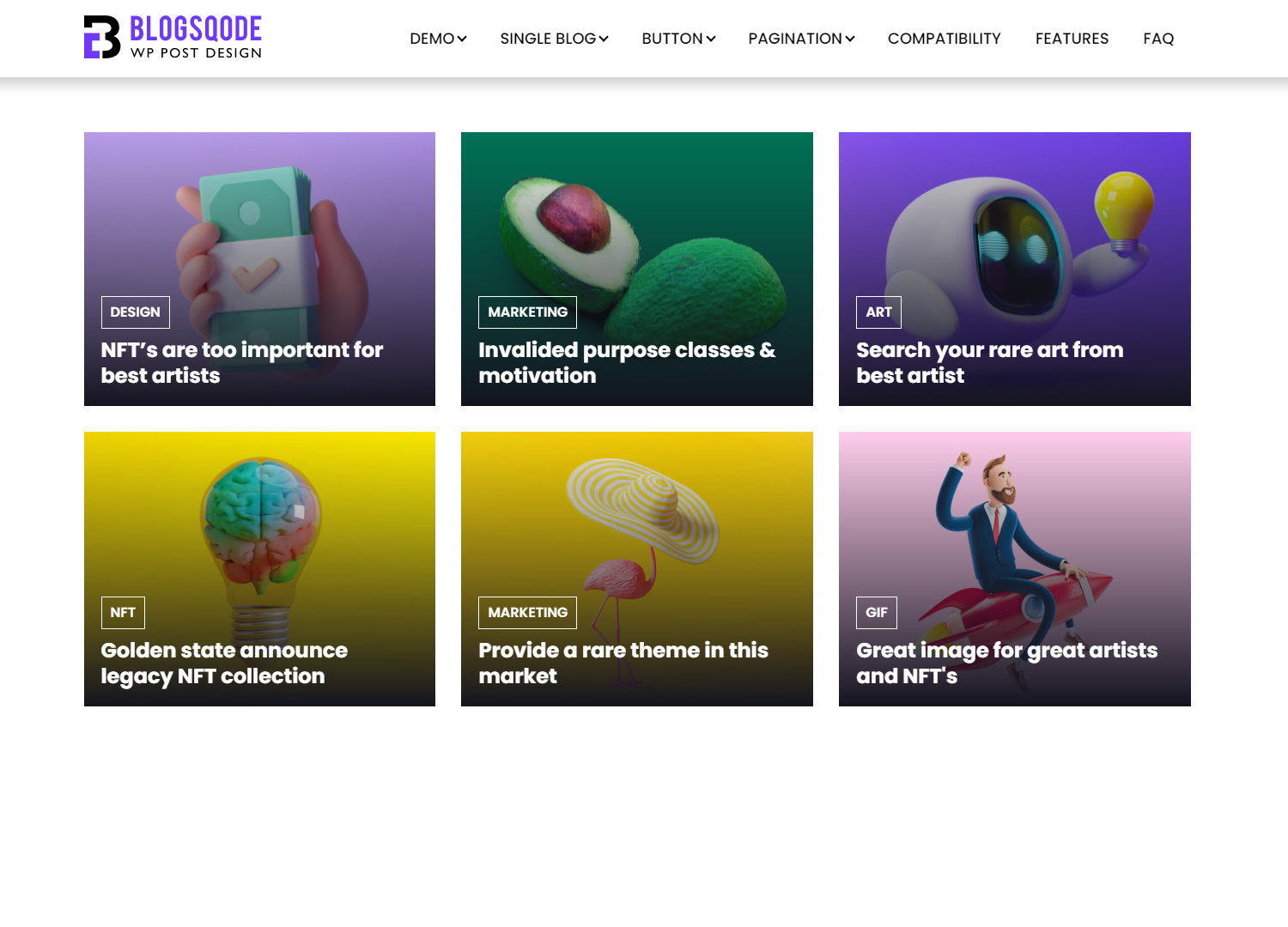The height and width of the screenshot is (927, 1288).
Task: Click the GIF category tag
Action: (877, 613)
